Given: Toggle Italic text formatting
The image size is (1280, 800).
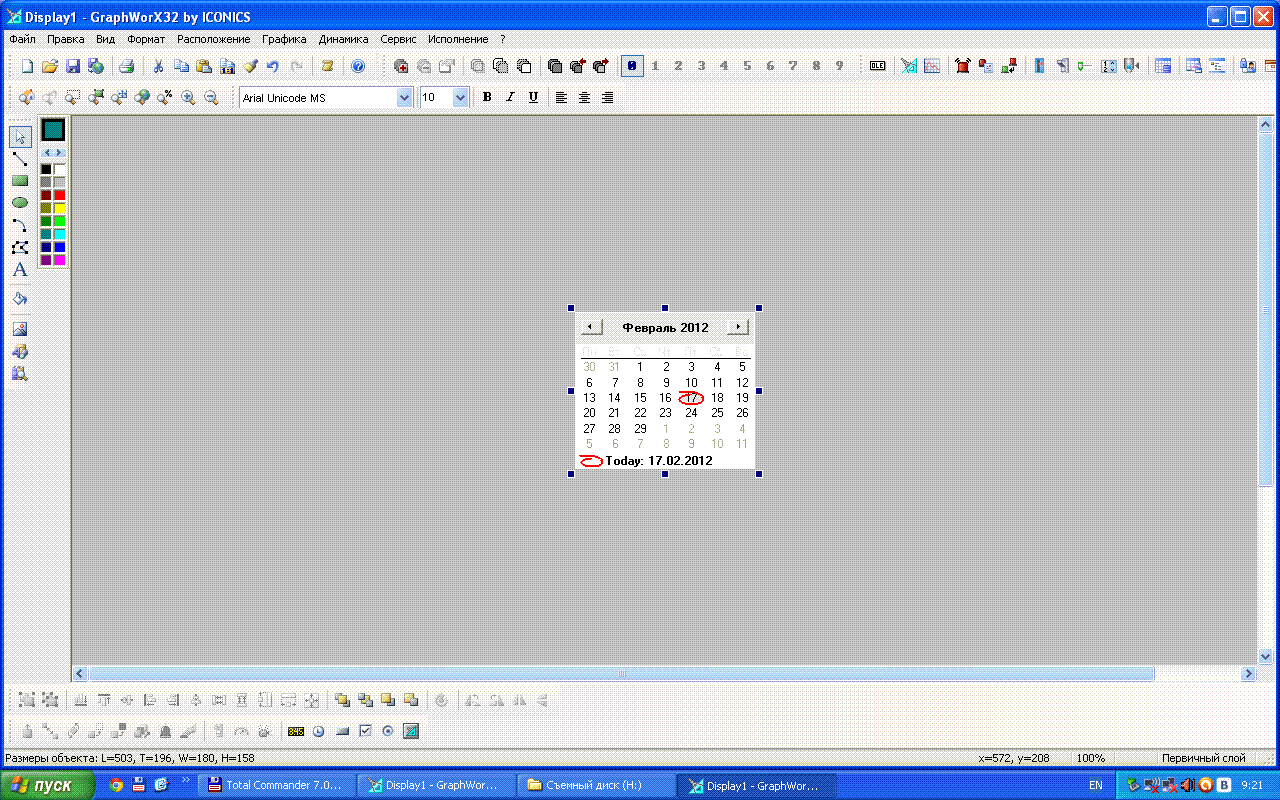Looking at the screenshot, I should click(x=510, y=98).
